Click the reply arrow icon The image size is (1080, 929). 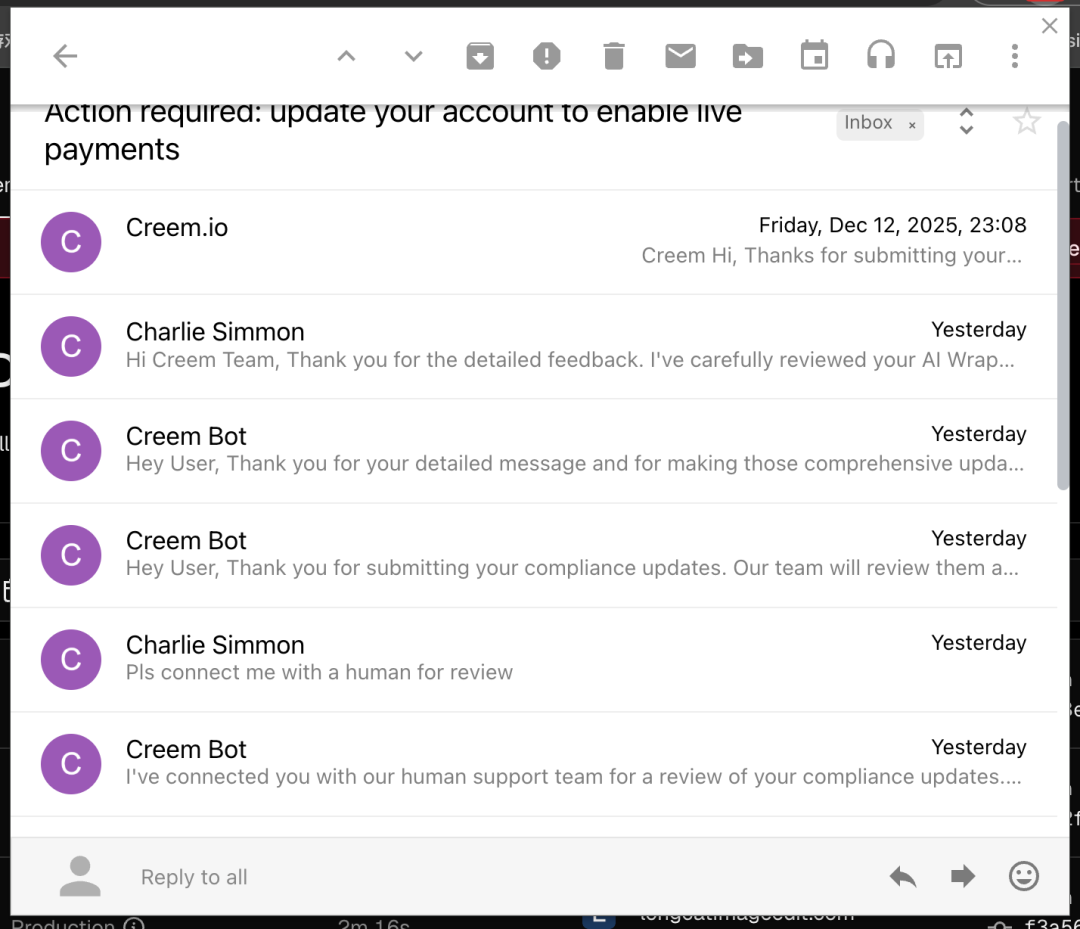pos(903,877)
